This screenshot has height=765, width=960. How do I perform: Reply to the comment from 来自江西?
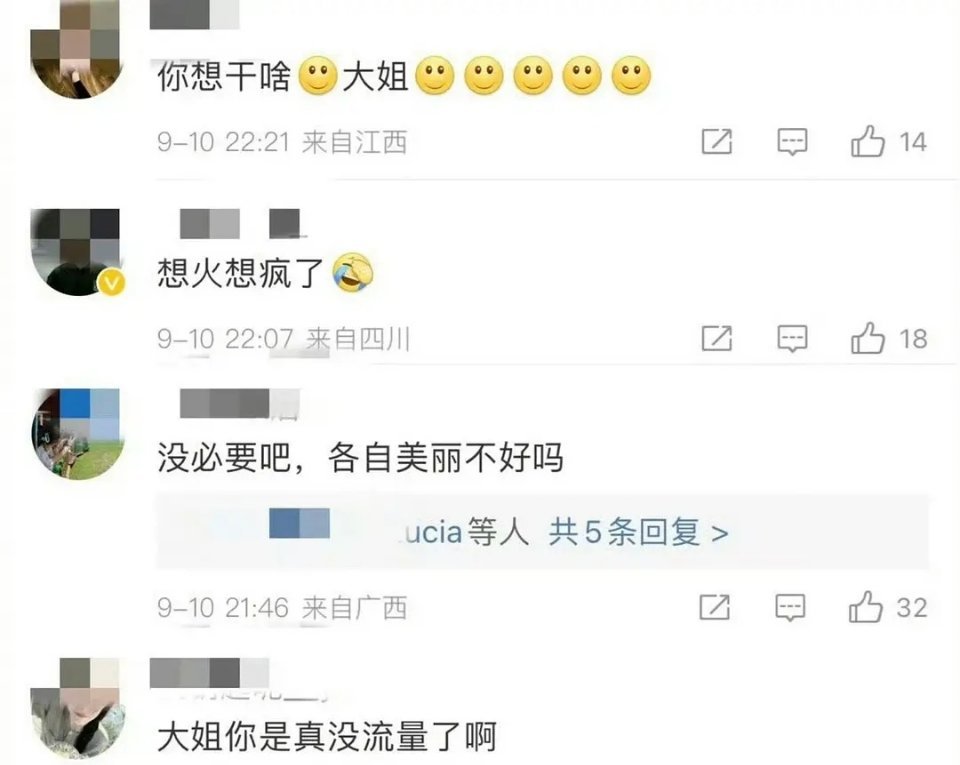pyautogui.click(x=792, y=142)
